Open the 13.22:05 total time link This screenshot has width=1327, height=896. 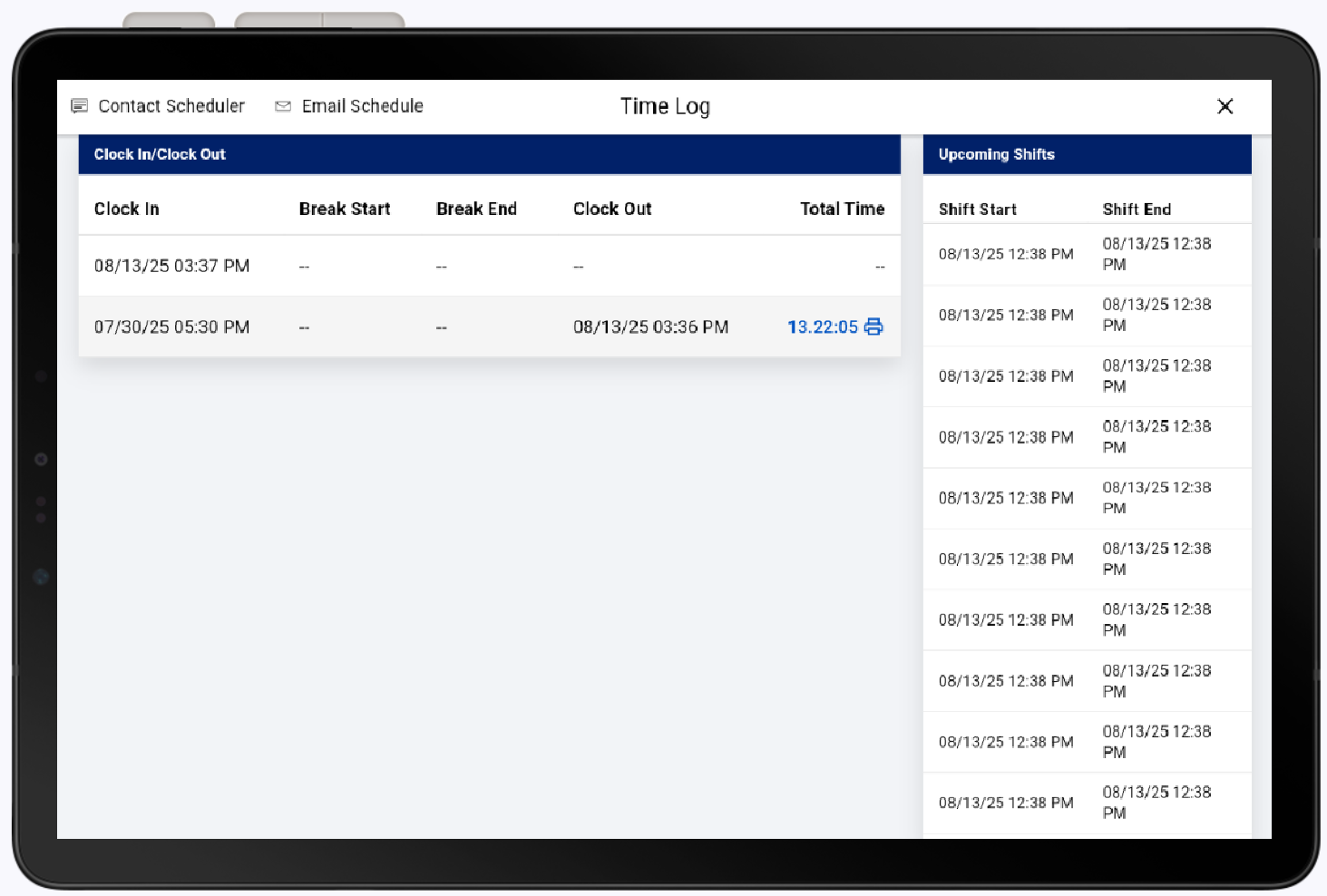[x=822, y=326]
